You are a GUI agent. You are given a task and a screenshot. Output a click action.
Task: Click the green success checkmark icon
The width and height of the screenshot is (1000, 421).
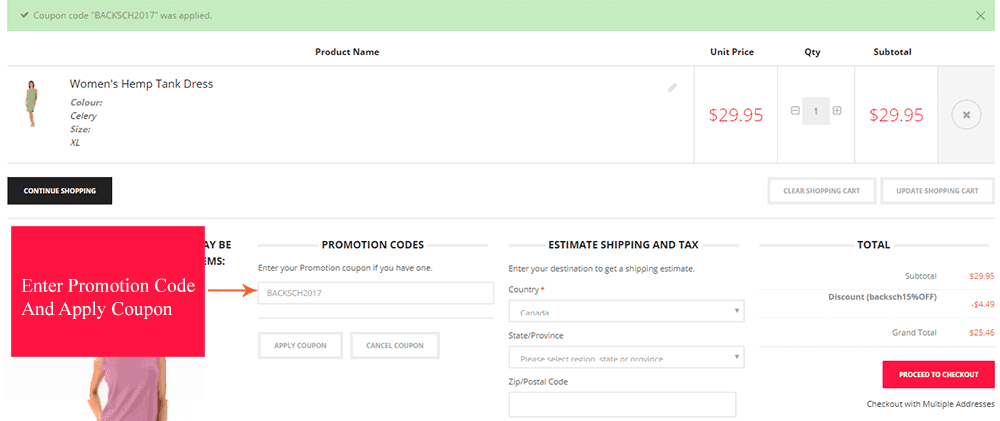point(24,15)
